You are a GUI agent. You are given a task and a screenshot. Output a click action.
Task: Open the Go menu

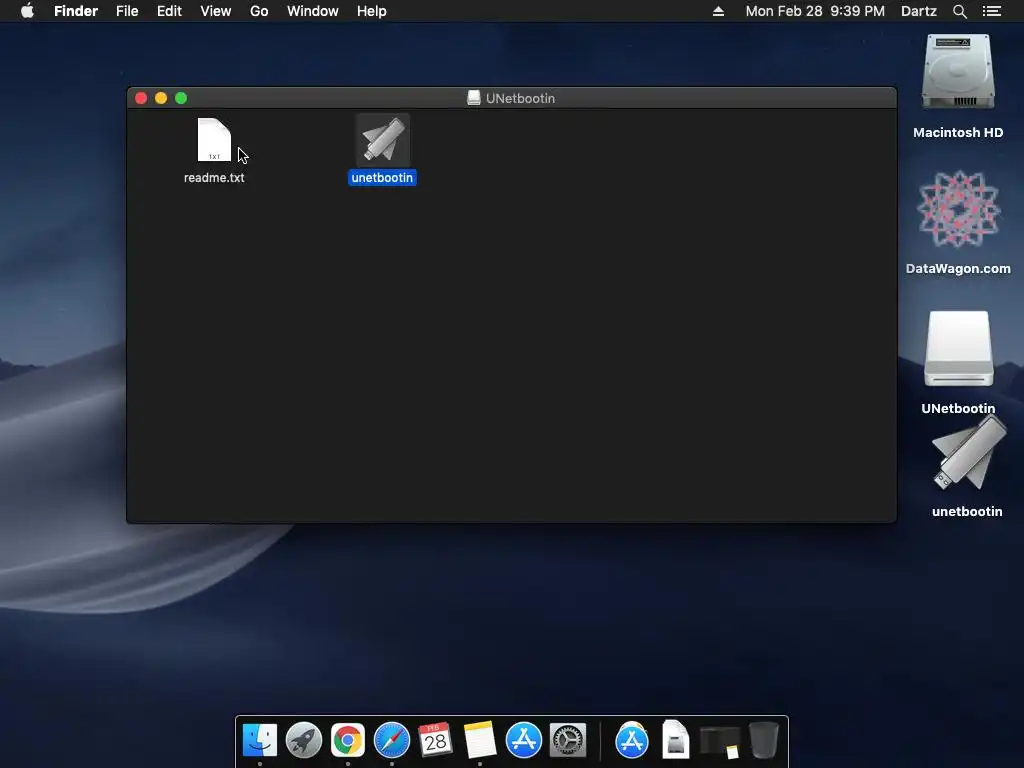[259, 11]
